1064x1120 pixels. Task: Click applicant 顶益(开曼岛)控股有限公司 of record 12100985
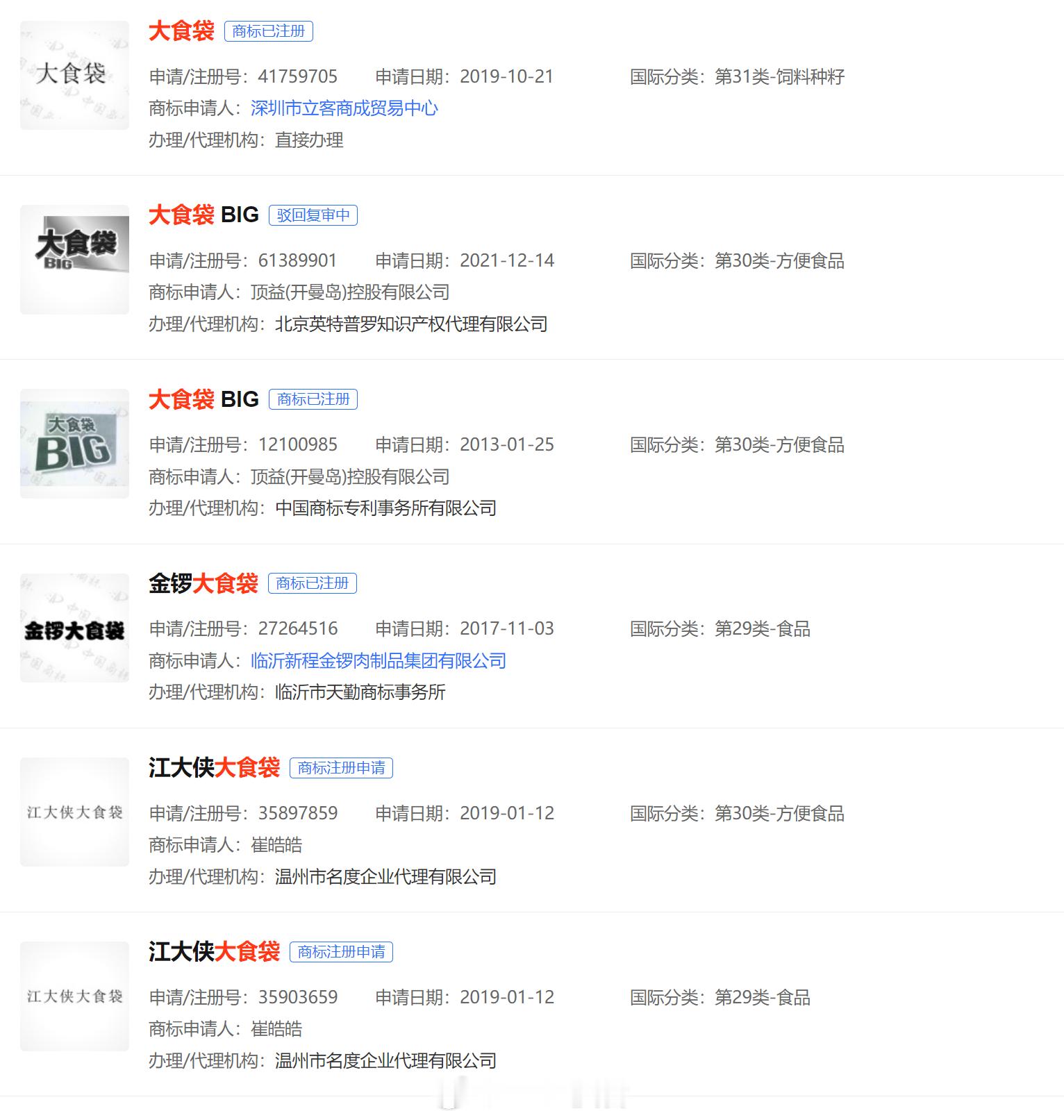(350, 476)
